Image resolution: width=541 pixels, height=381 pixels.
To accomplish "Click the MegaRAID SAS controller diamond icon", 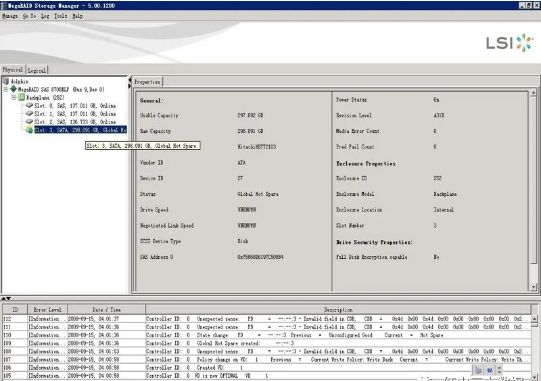I will point(13,89).
